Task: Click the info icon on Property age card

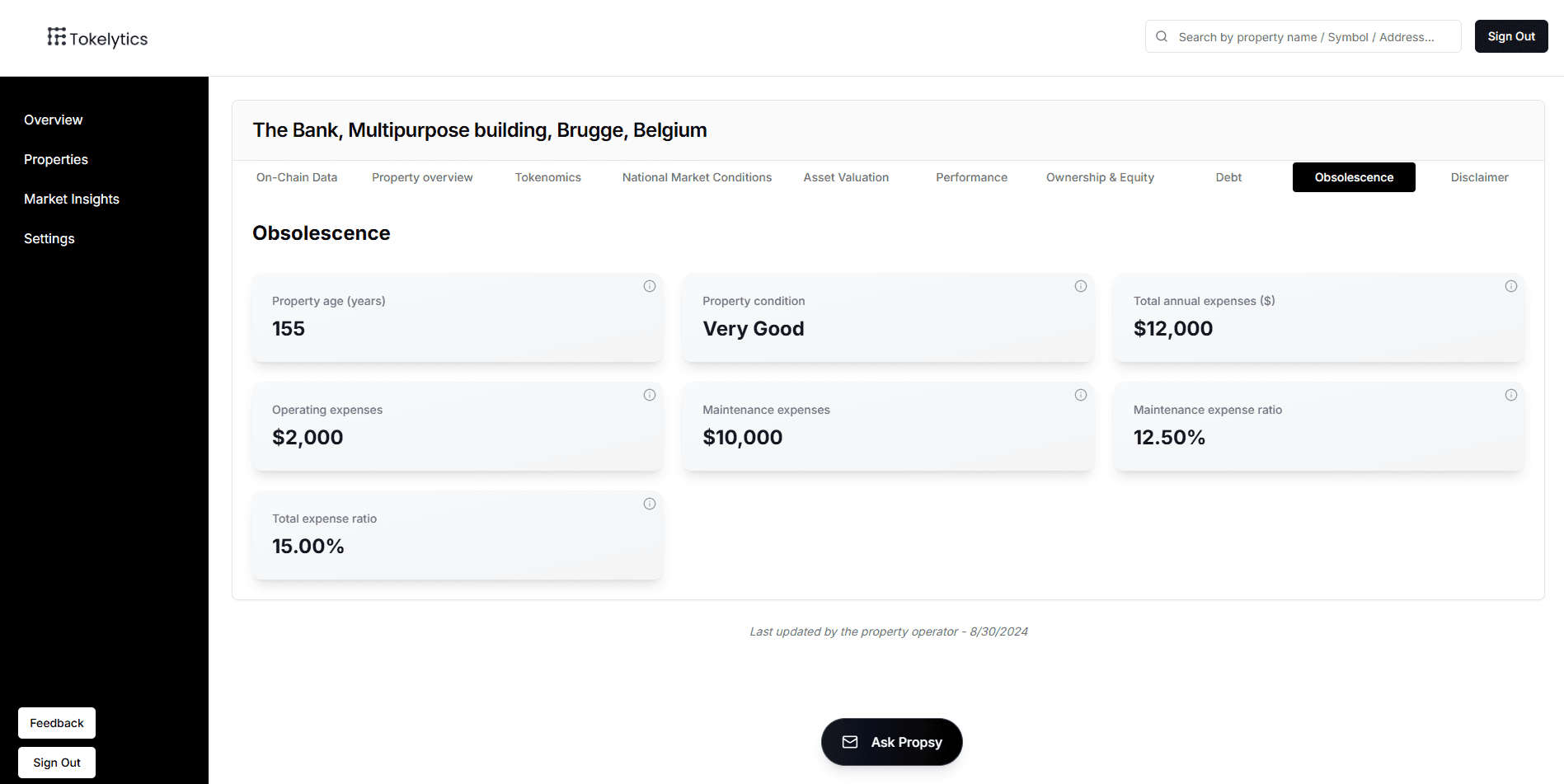Action: click(649, 286)
